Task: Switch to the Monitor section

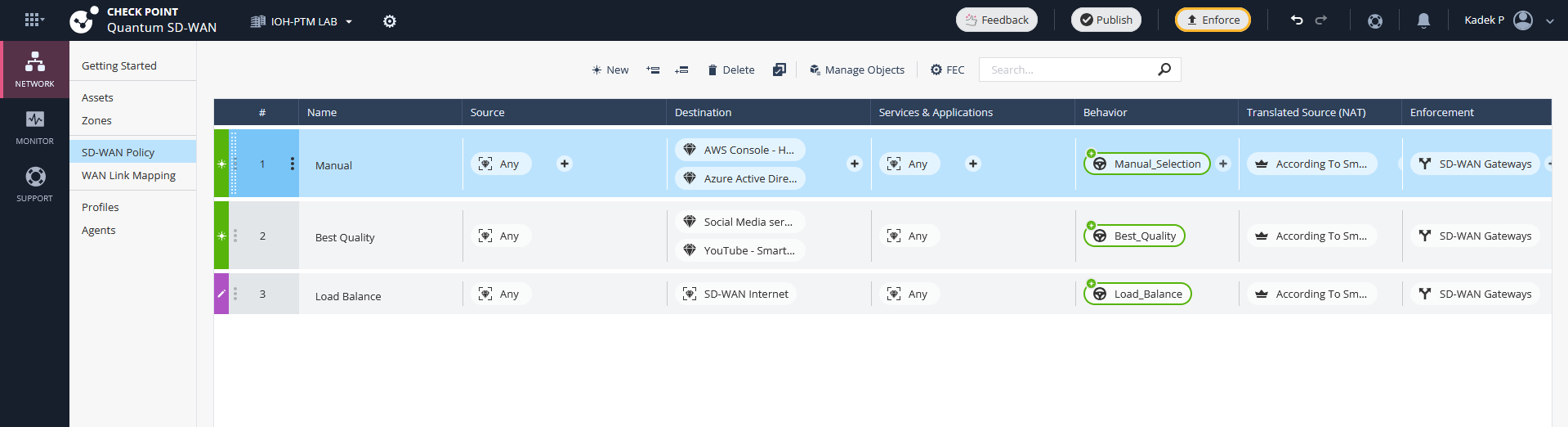Action: point(34,127)
